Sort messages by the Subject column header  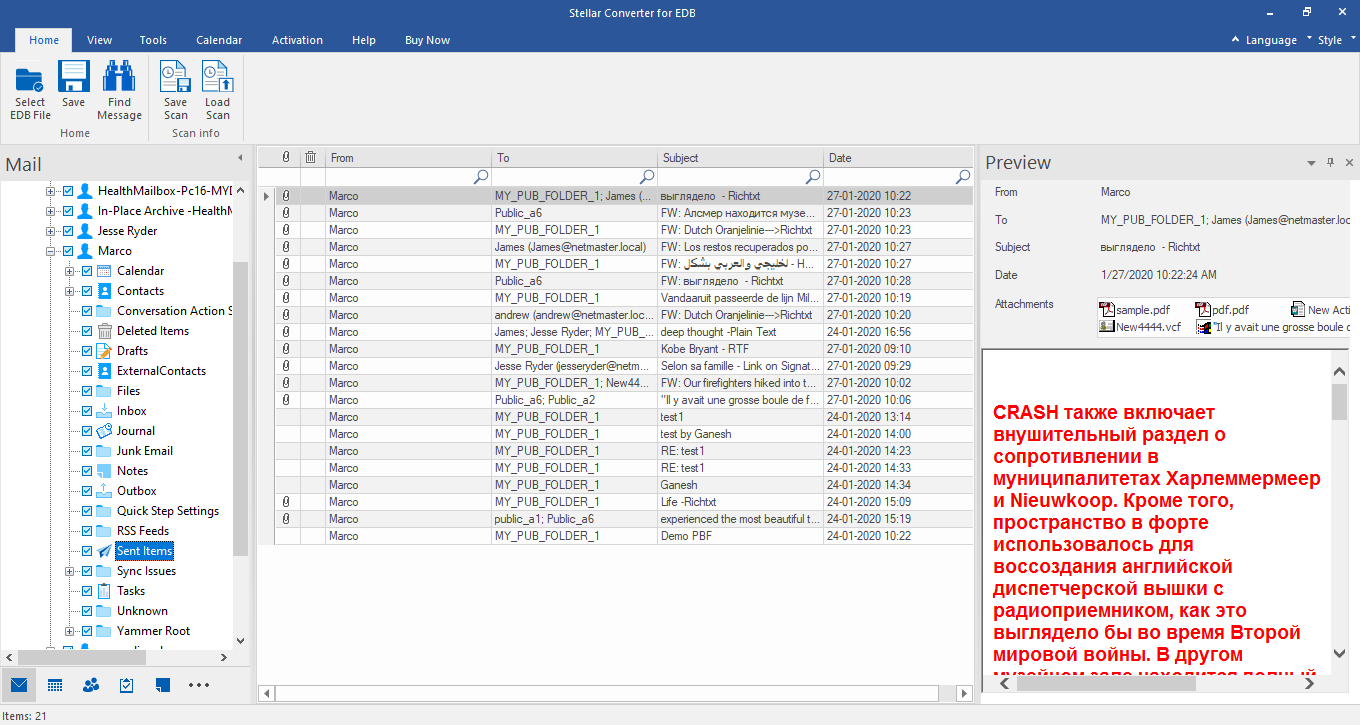741,158
